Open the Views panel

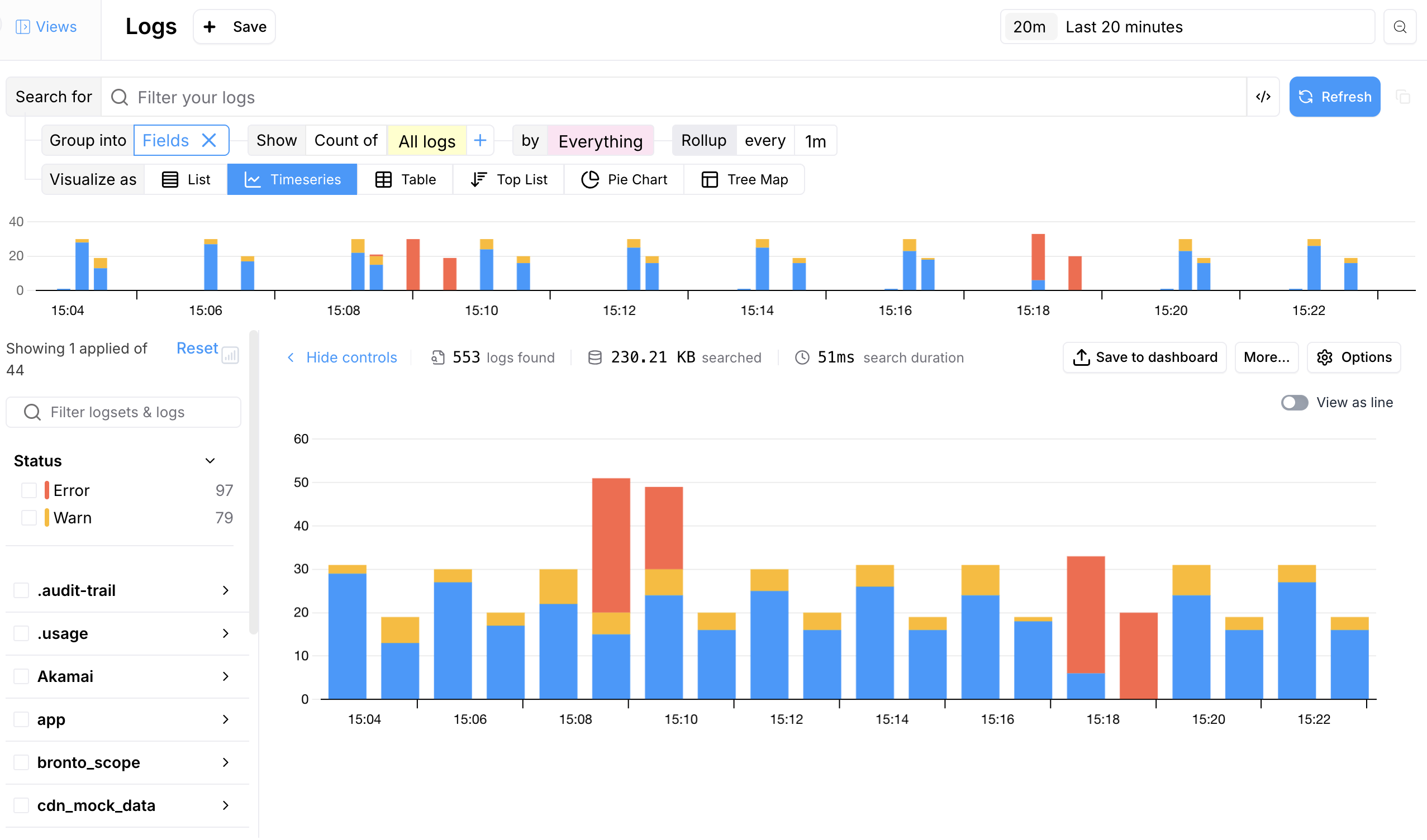click(45, 26)
